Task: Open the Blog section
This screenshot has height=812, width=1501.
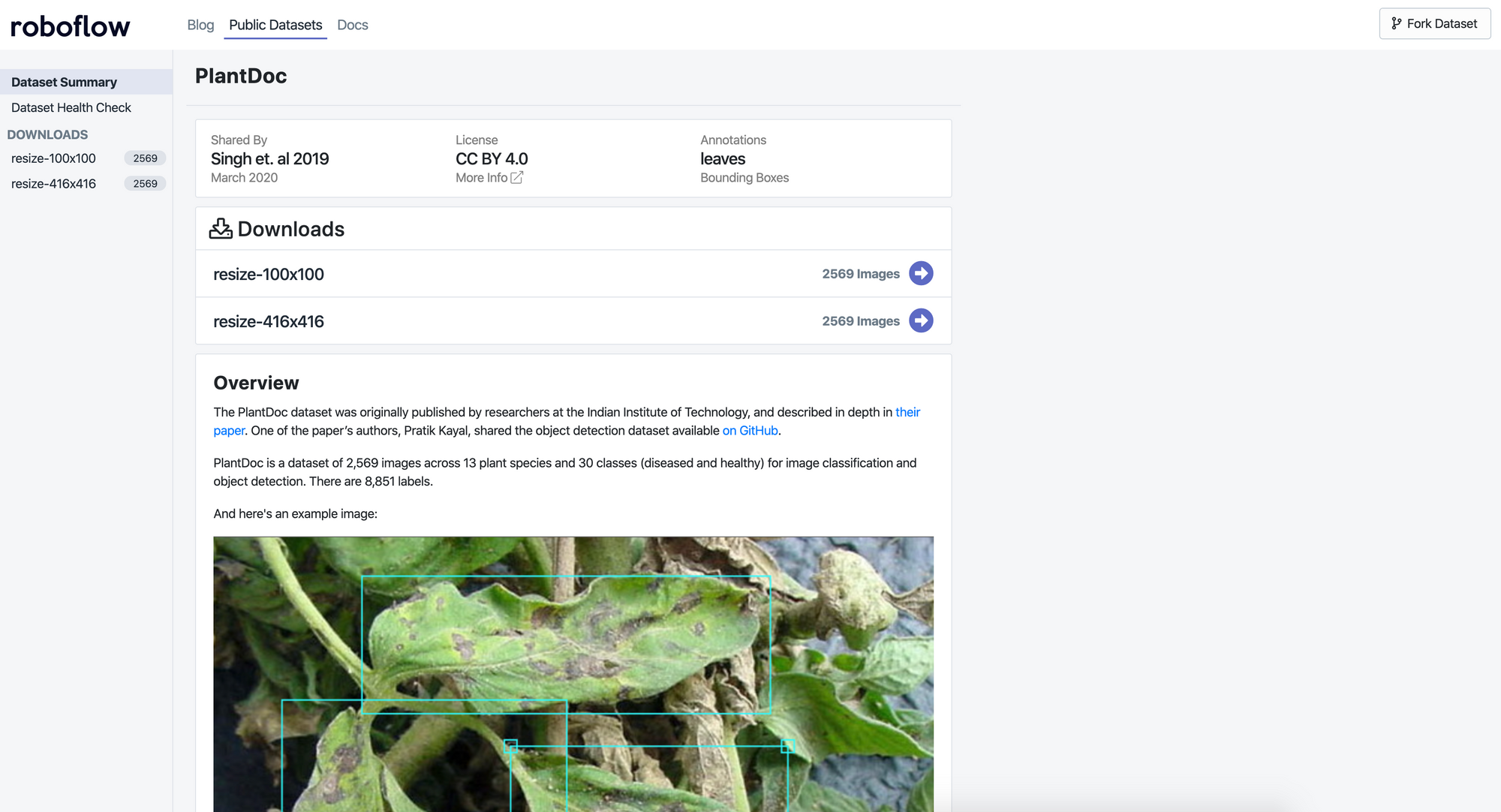Action: tap(200, 25)
